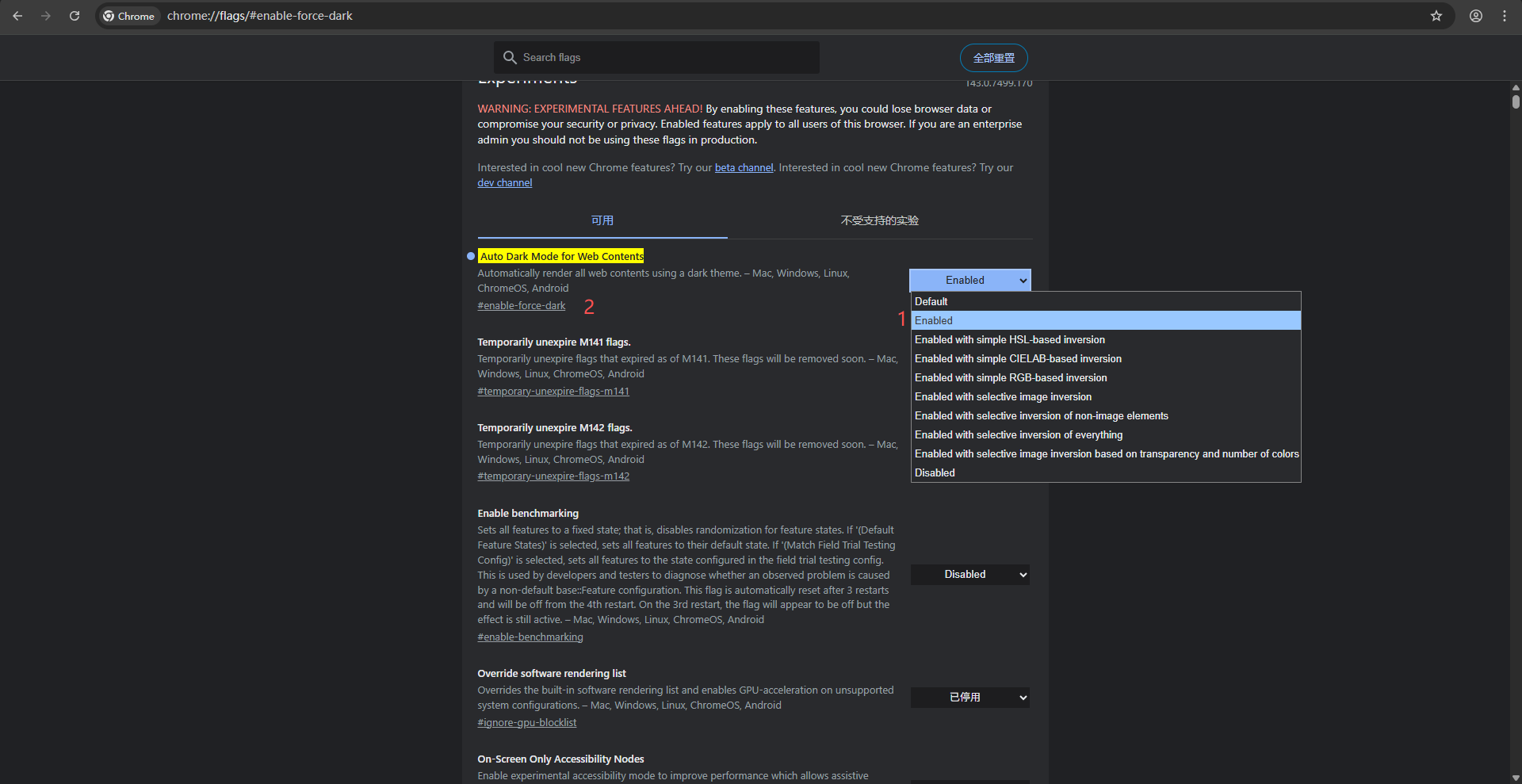Viewport: 1522px width, 784px height.
Task: Switch to the 可用 tab
Action: [602, 220]
